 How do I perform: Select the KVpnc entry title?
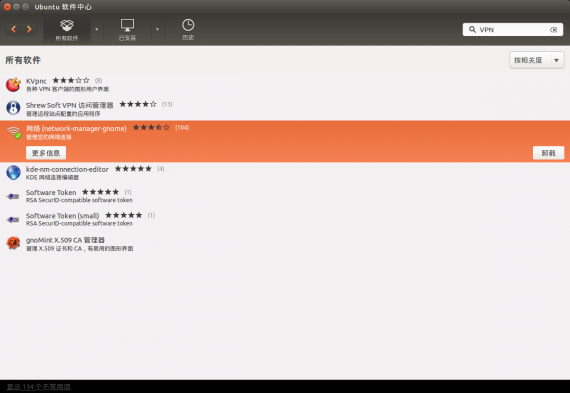36,81
